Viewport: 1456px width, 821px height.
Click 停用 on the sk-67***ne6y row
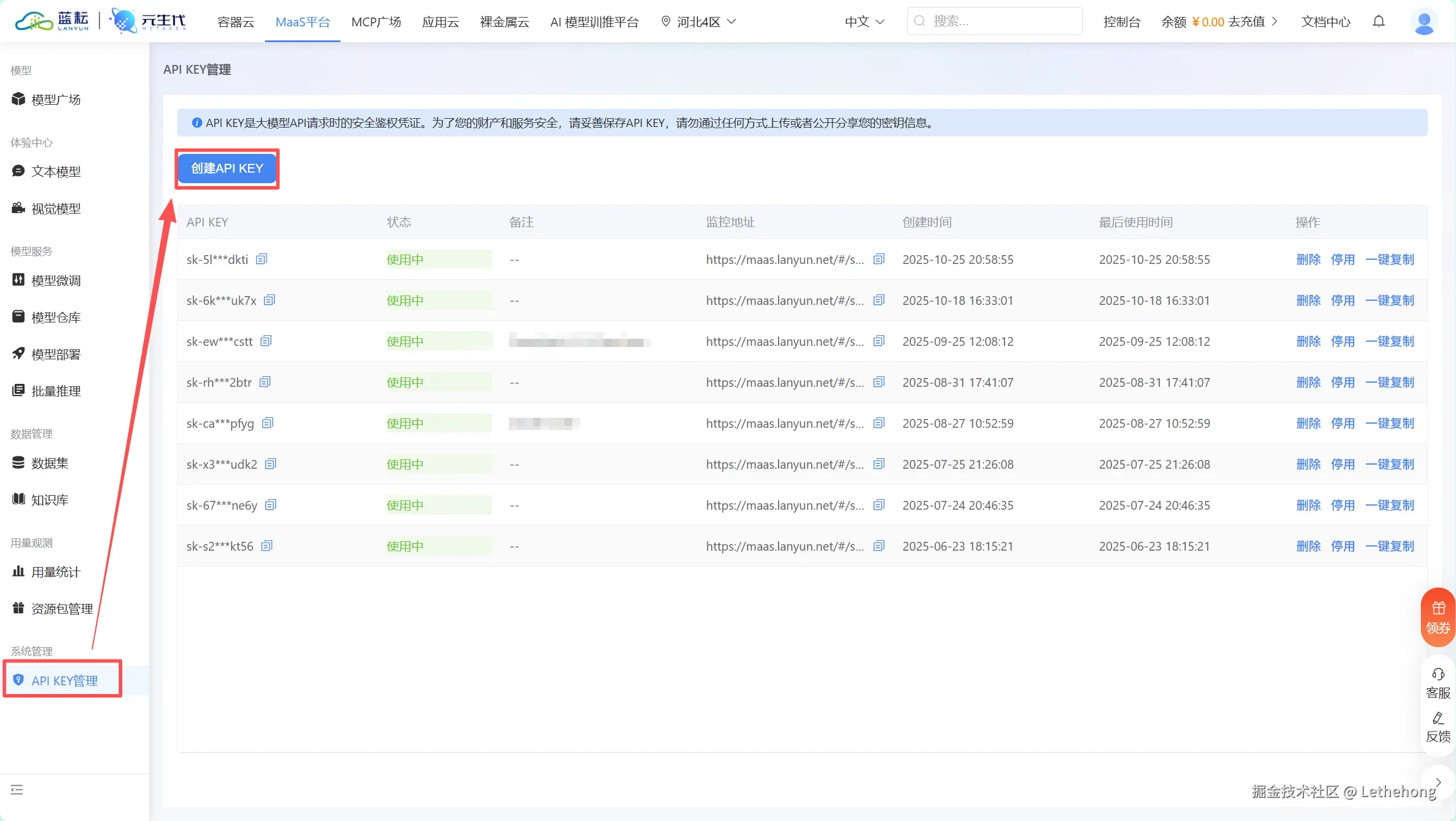click(x=1343, y=505)
